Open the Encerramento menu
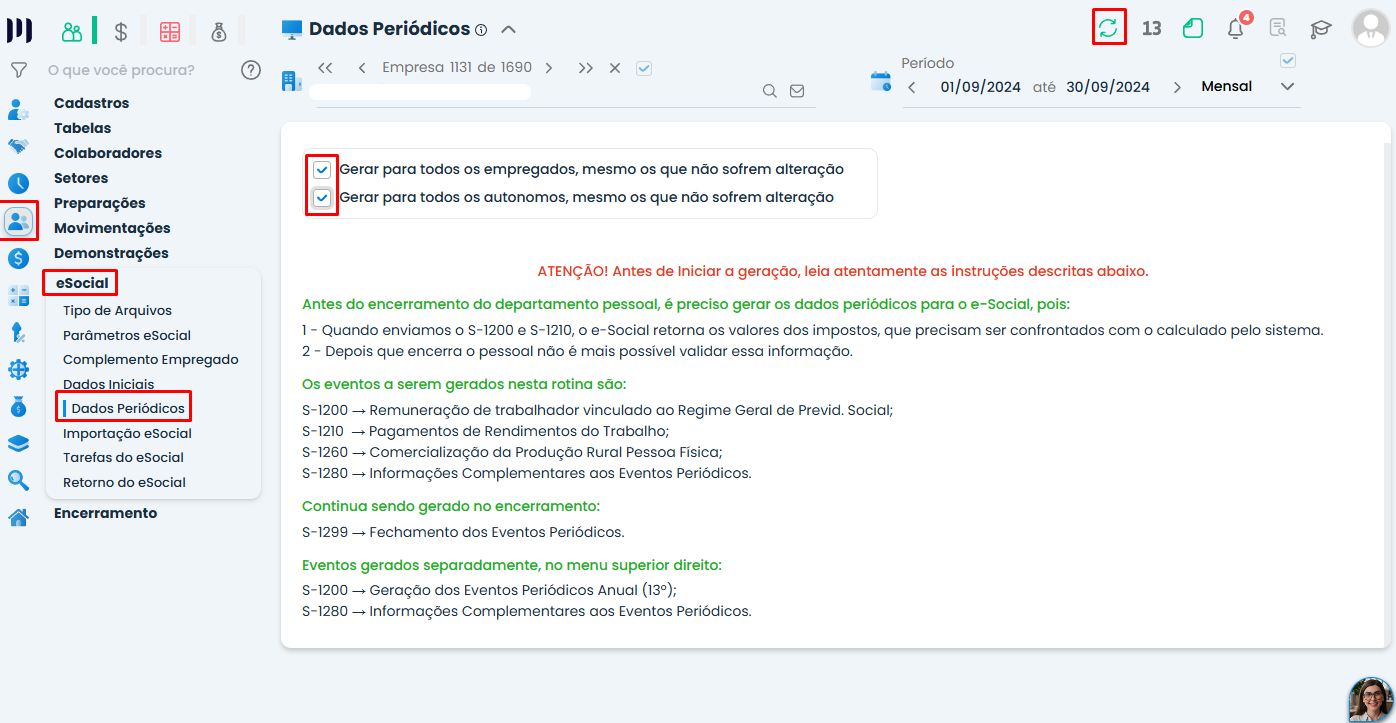 point(105,513)
